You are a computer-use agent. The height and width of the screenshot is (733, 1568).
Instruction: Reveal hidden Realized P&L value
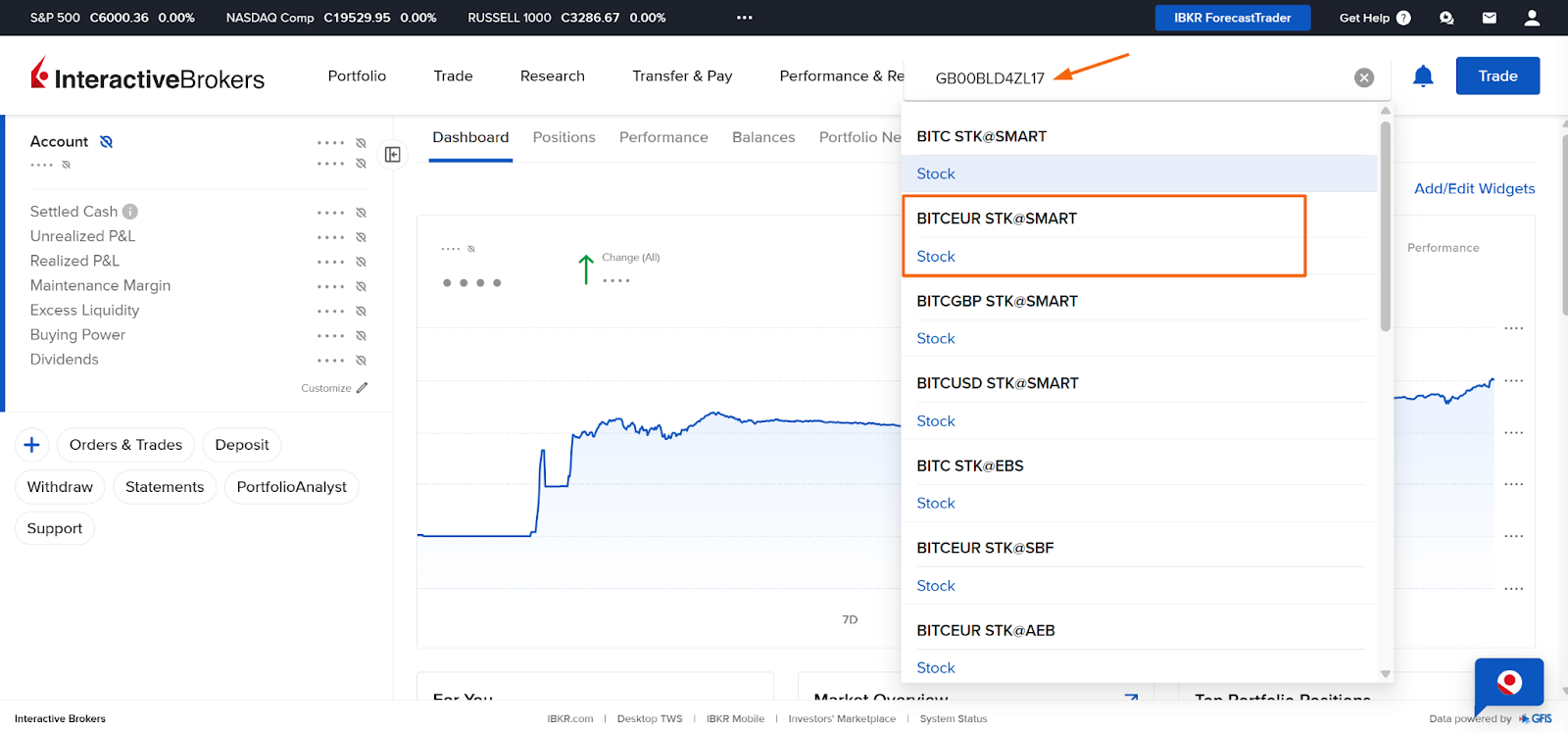pos(361,262)
